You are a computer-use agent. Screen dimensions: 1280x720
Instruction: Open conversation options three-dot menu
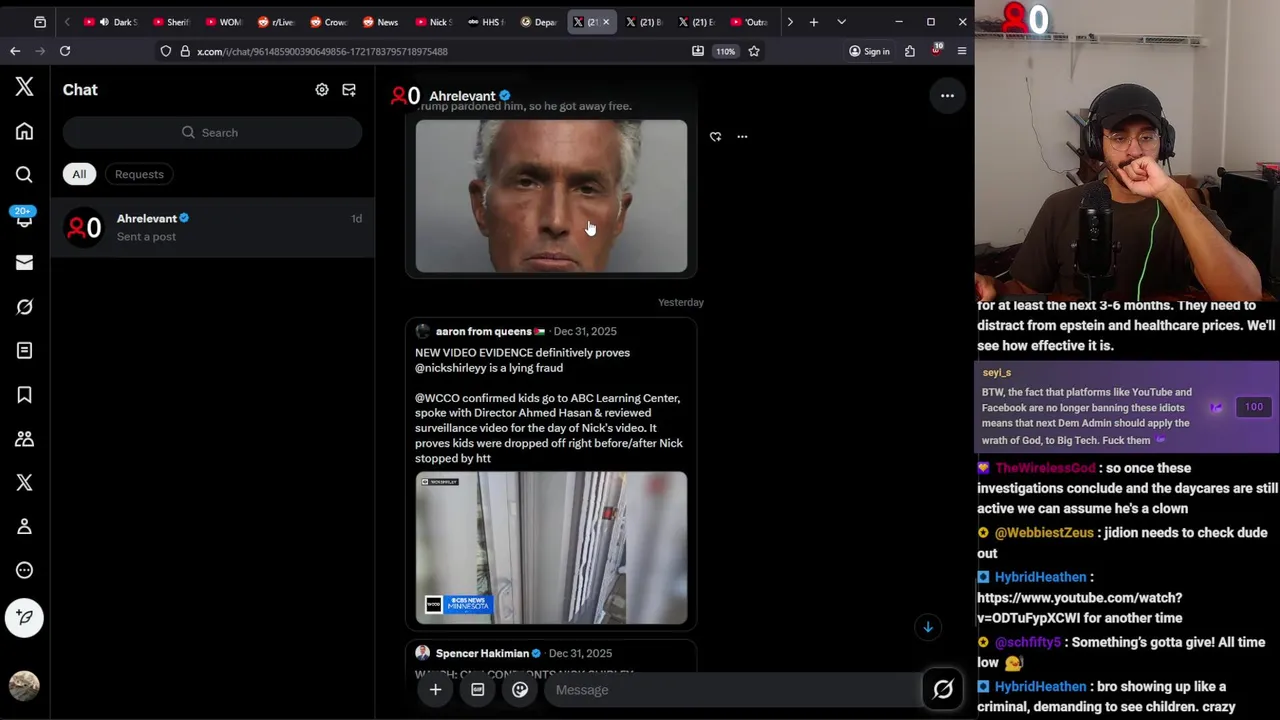pos(947,96)
